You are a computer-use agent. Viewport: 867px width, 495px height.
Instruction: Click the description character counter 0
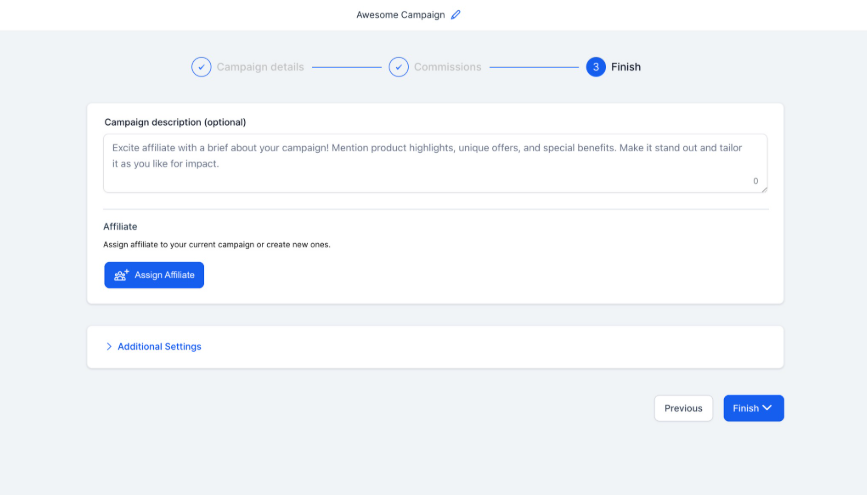tap(755, 181)
